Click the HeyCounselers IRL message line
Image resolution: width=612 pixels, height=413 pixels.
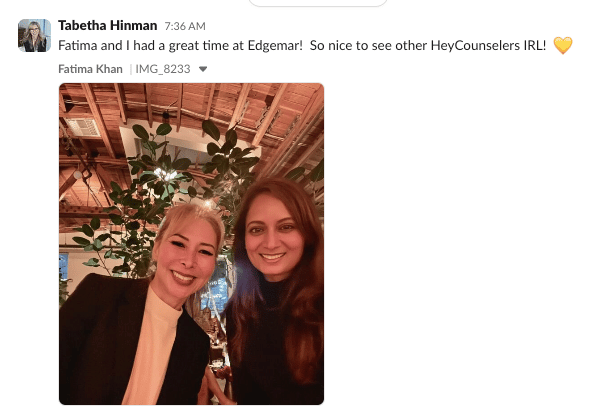302,46
